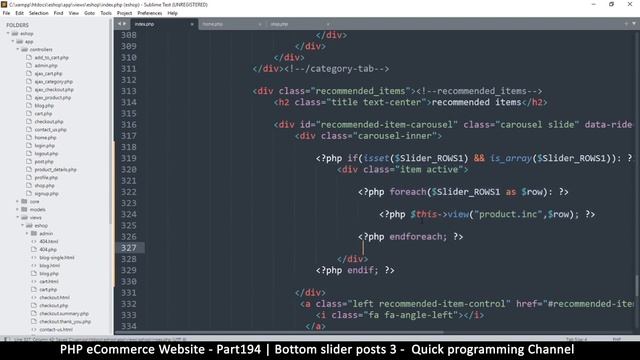The image size is (640, 360).
Task: Open checkout.summary.php from the sidebar
Action: (x=64, y=313)
